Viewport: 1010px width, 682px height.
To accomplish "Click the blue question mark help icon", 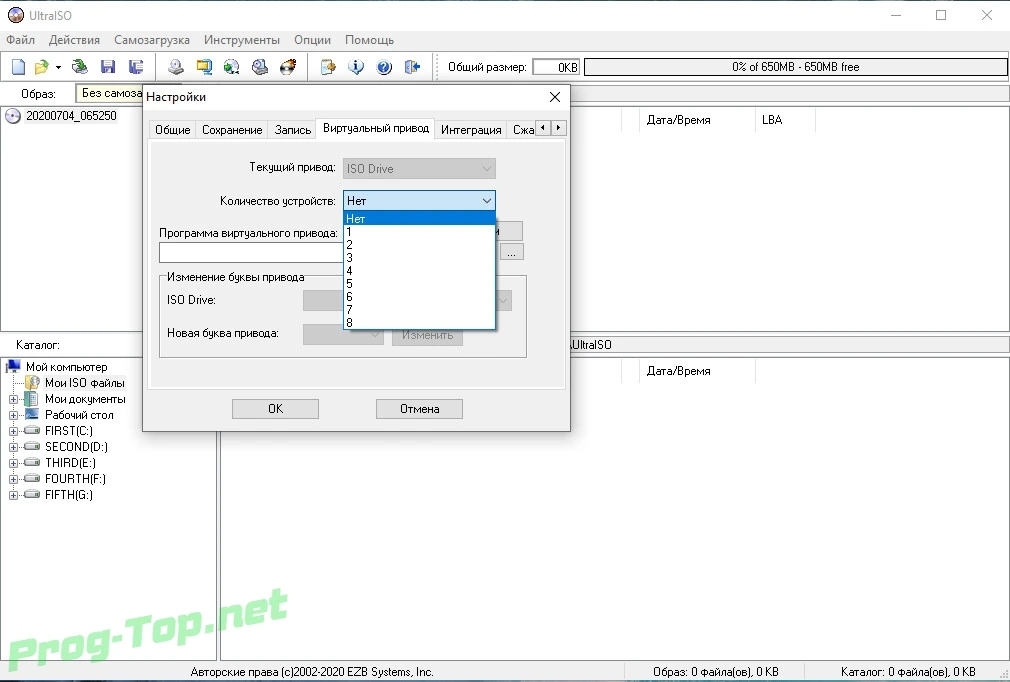I will (x=384, y=67).
